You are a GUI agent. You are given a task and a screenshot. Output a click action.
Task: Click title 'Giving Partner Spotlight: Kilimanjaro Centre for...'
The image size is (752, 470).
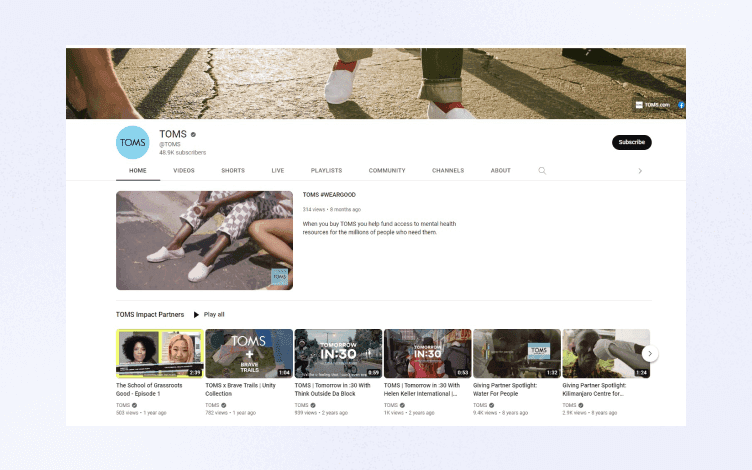coord(594,389)
